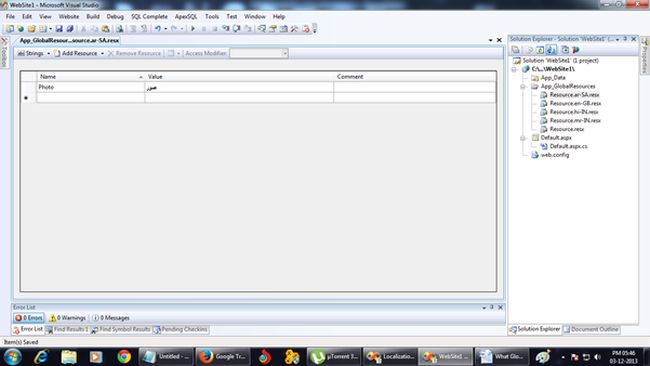Collapse the C:\...\WebSite1\ project node
Viewport: 650px width, 366px height.
514,69
